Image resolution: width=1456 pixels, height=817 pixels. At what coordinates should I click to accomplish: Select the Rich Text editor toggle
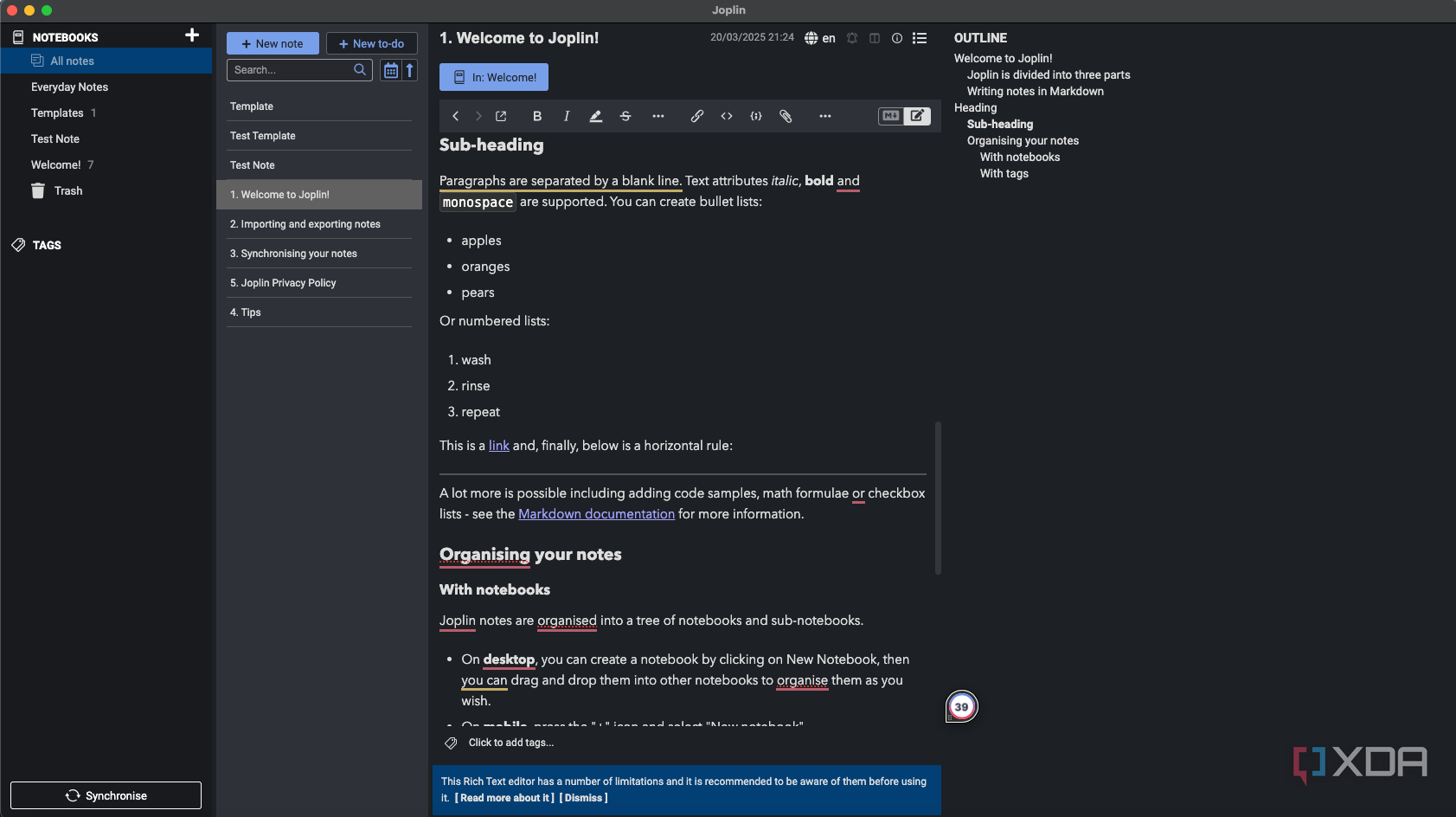pyautogui.click(x=917, y=116)
